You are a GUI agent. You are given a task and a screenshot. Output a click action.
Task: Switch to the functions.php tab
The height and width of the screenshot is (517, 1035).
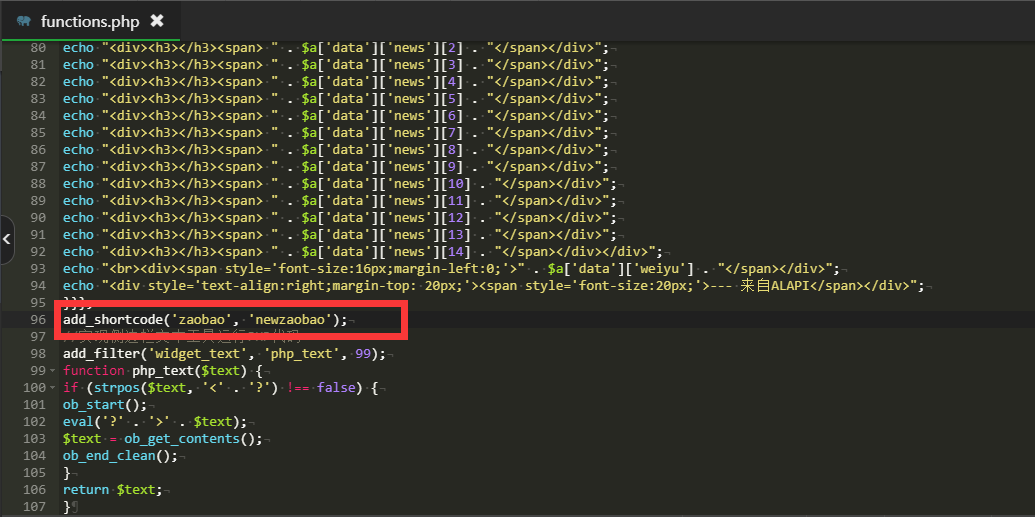tap(89, 21)
